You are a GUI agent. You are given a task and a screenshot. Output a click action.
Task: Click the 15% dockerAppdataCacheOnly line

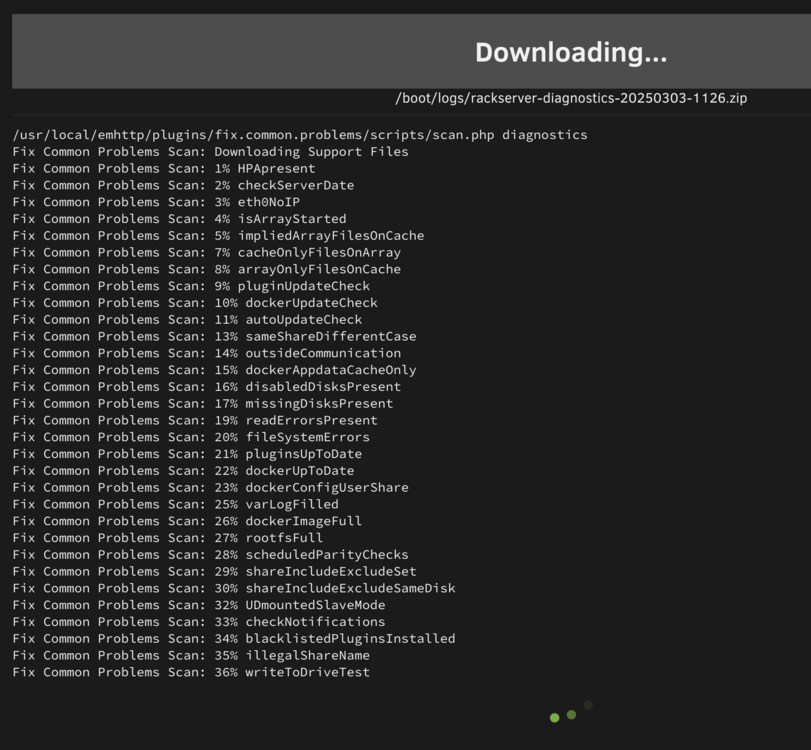[x=215, y=370]
